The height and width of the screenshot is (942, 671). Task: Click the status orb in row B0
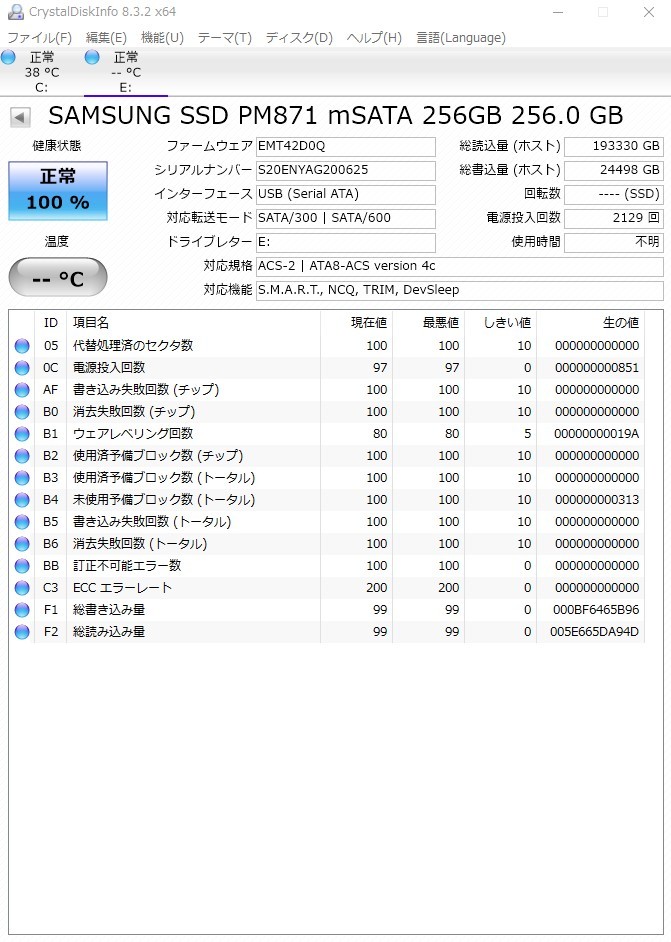click(22, 412)
